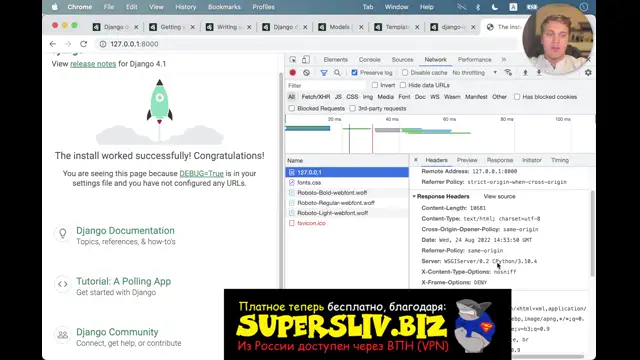Stop recording network log
This screenshot has height=360, width=640.
point(293,73)
